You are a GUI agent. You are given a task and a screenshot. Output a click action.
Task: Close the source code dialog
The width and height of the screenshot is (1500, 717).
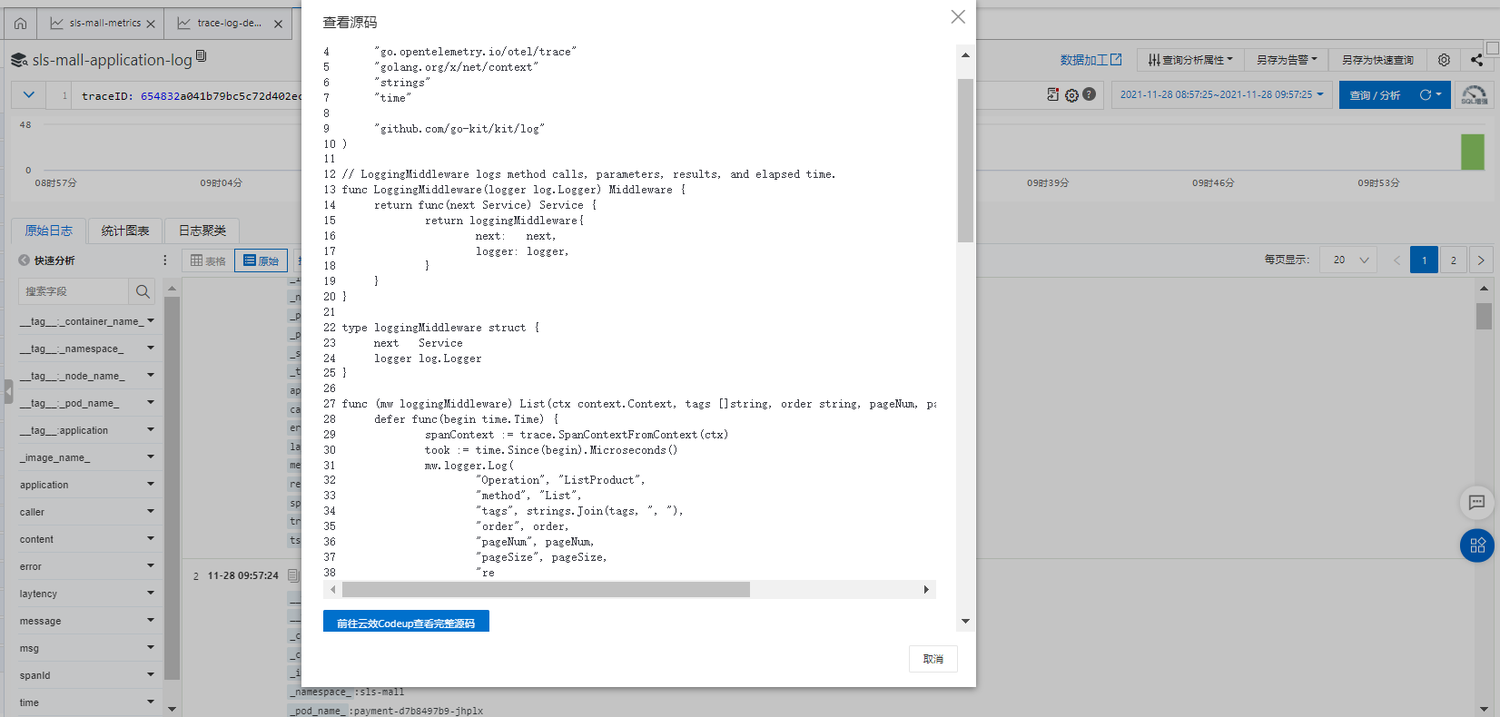click(958, 17)
